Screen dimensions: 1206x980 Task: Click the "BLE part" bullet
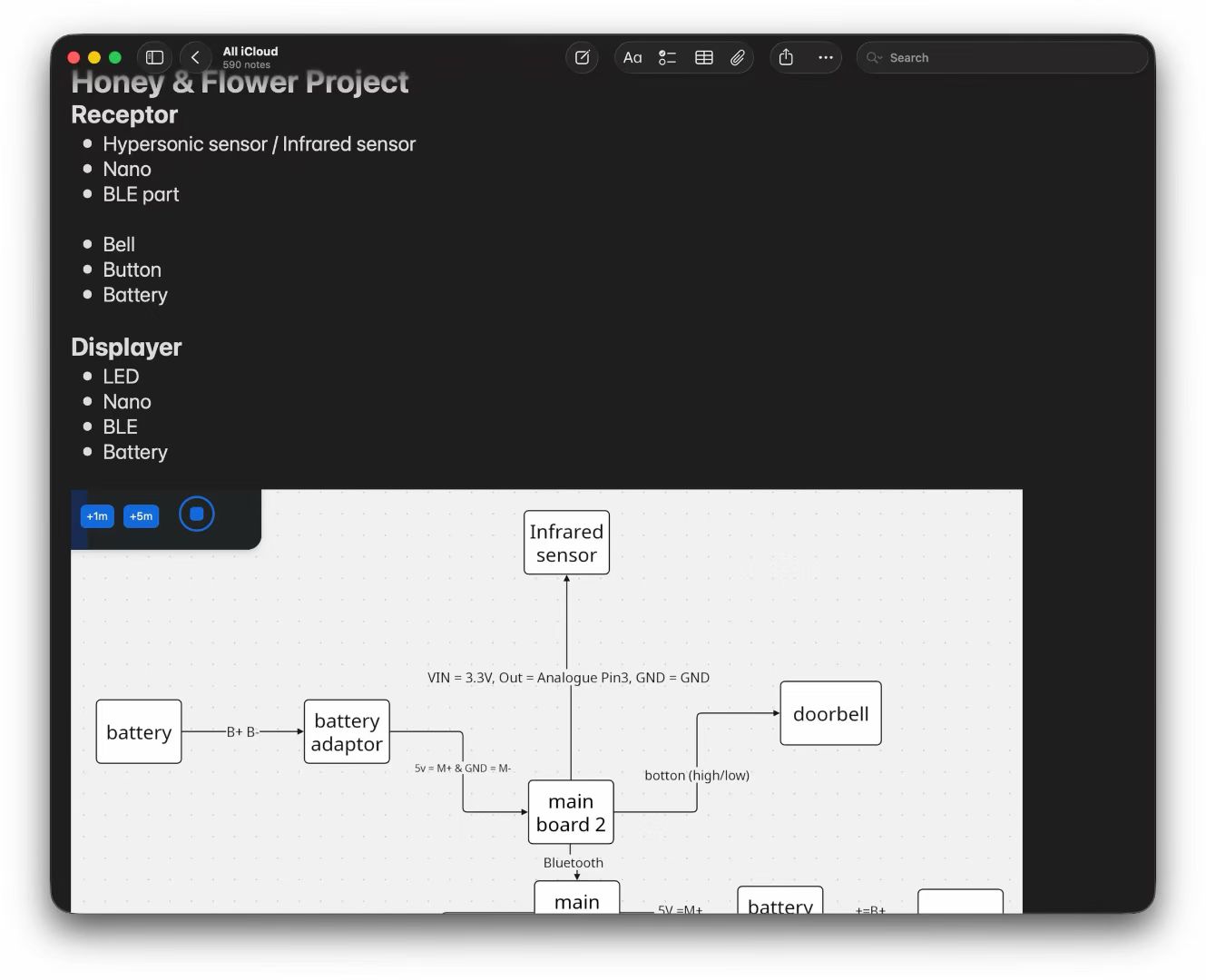coord(141,194)
